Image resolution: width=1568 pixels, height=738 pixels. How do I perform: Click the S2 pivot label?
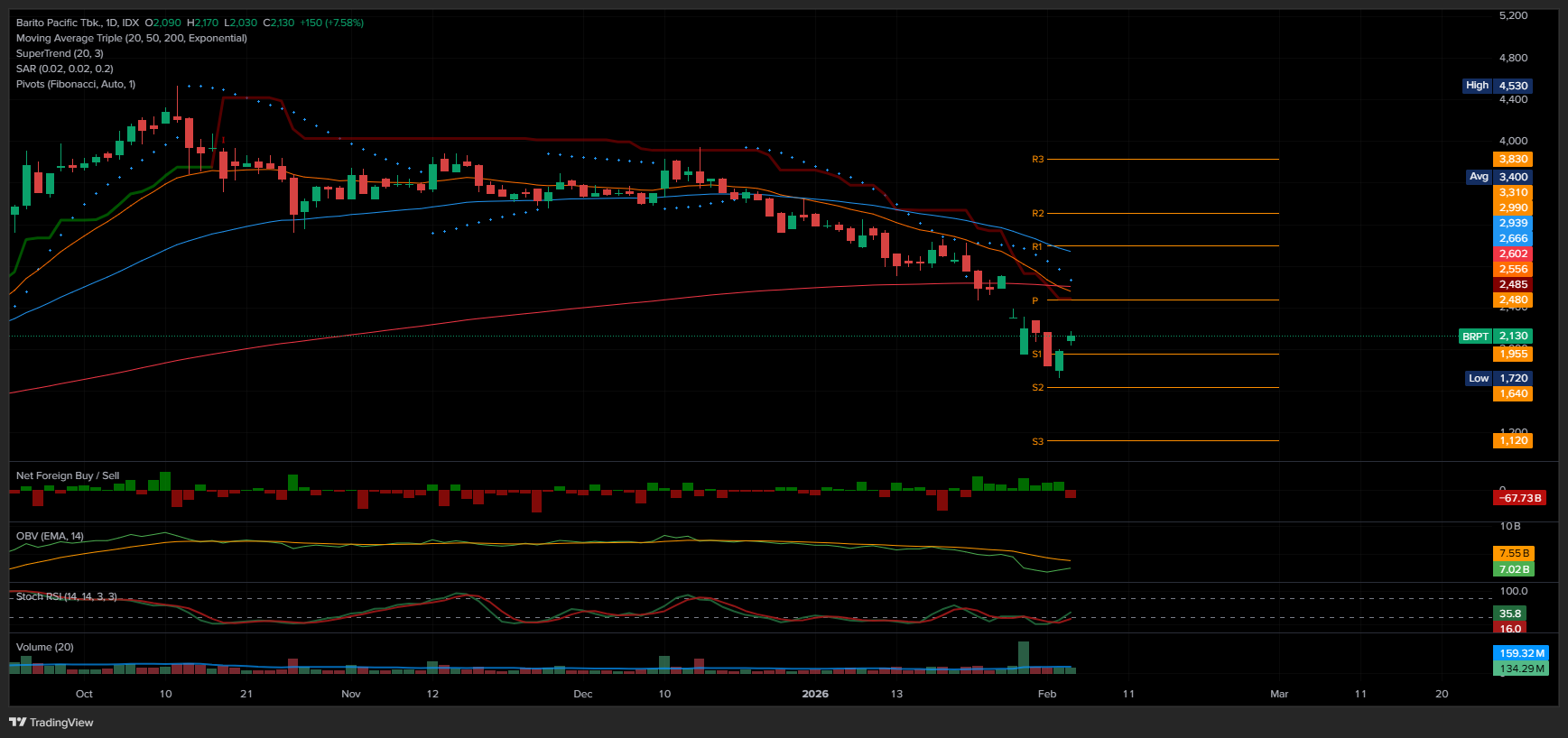pos(1038,387)
